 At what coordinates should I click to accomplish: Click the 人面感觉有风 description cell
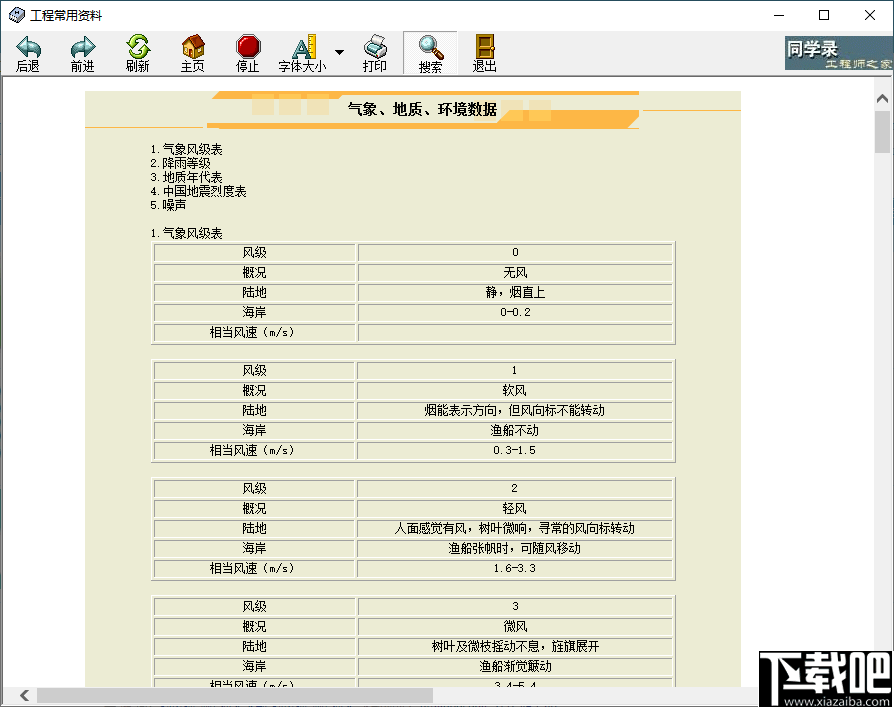[x=515, y=529]
